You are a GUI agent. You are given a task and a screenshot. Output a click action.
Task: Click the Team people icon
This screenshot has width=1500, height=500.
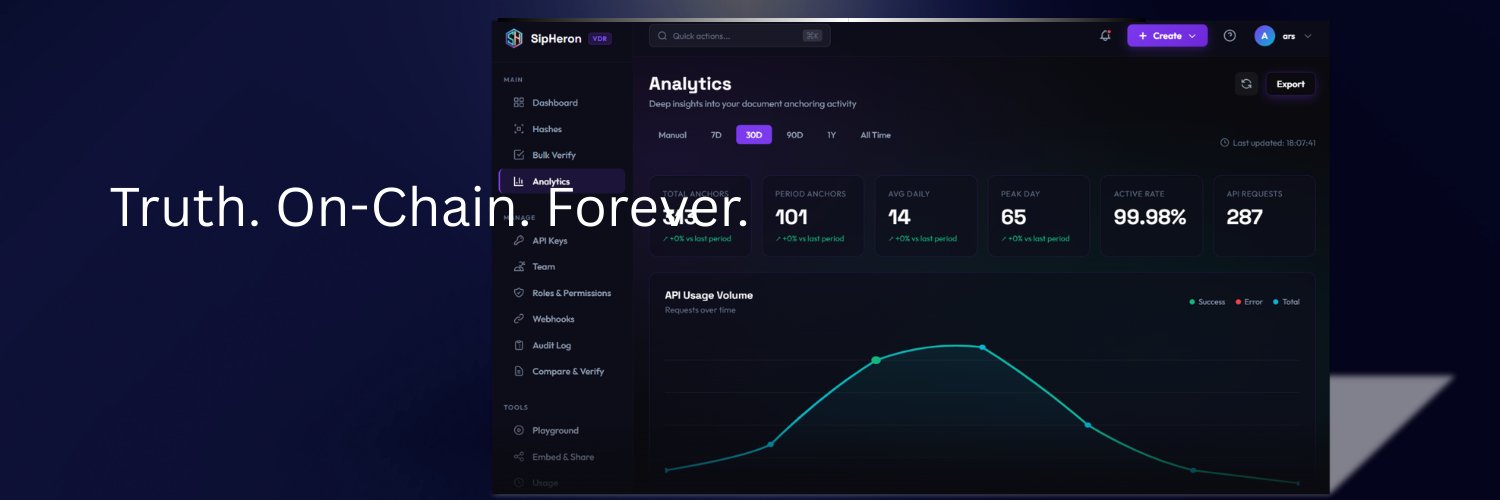pyautogui.click(x=518, y=267)
